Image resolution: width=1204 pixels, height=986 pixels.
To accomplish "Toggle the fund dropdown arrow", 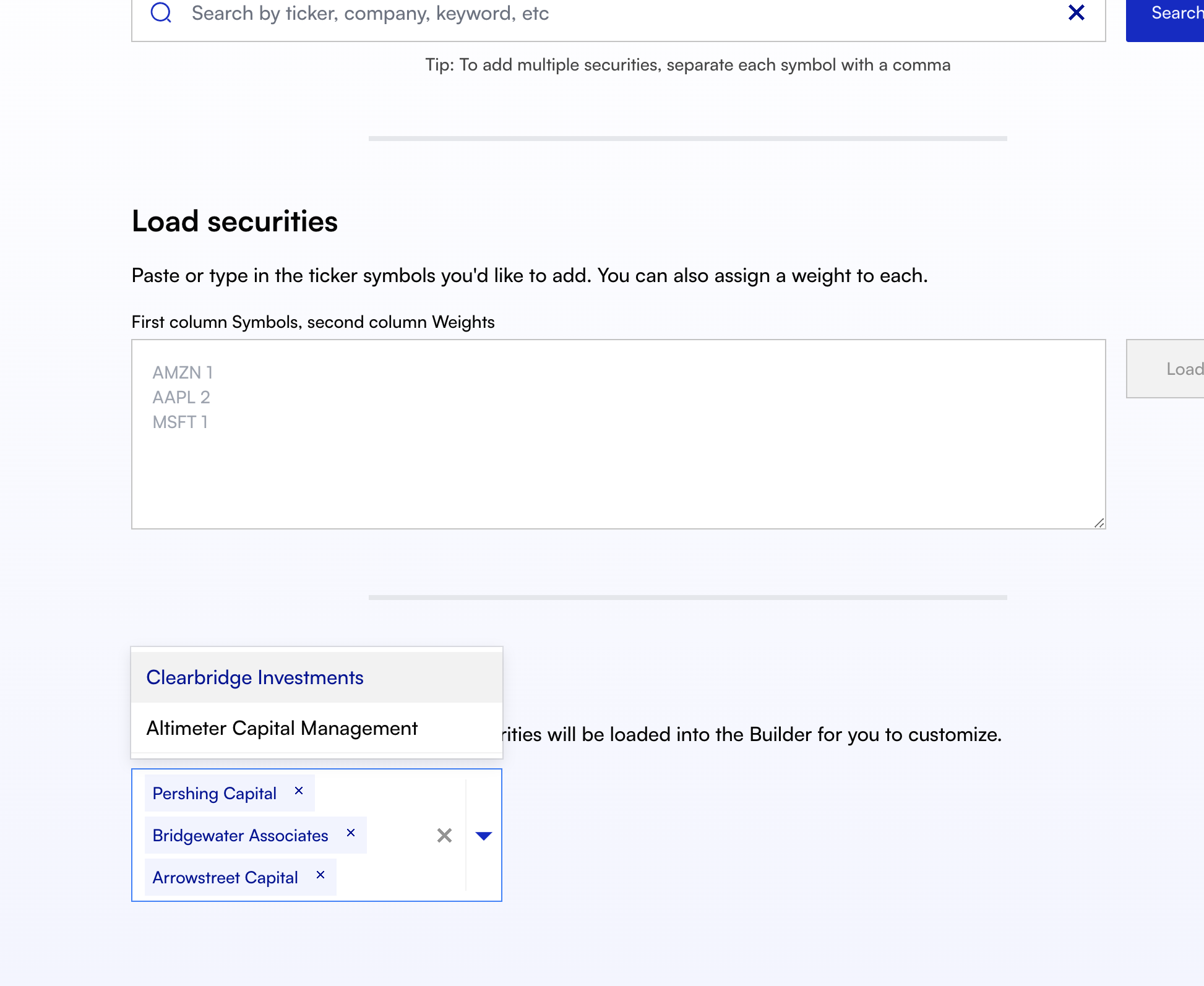I will [484, 836].
